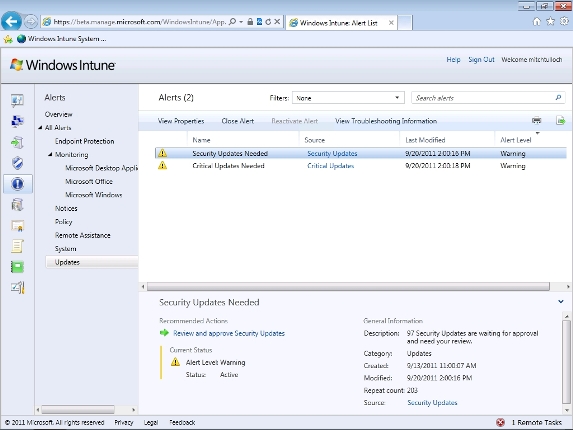Viewport: 573px width, 430px height.
Task: Open Security Updates source link in list
Action: [332, 153]
